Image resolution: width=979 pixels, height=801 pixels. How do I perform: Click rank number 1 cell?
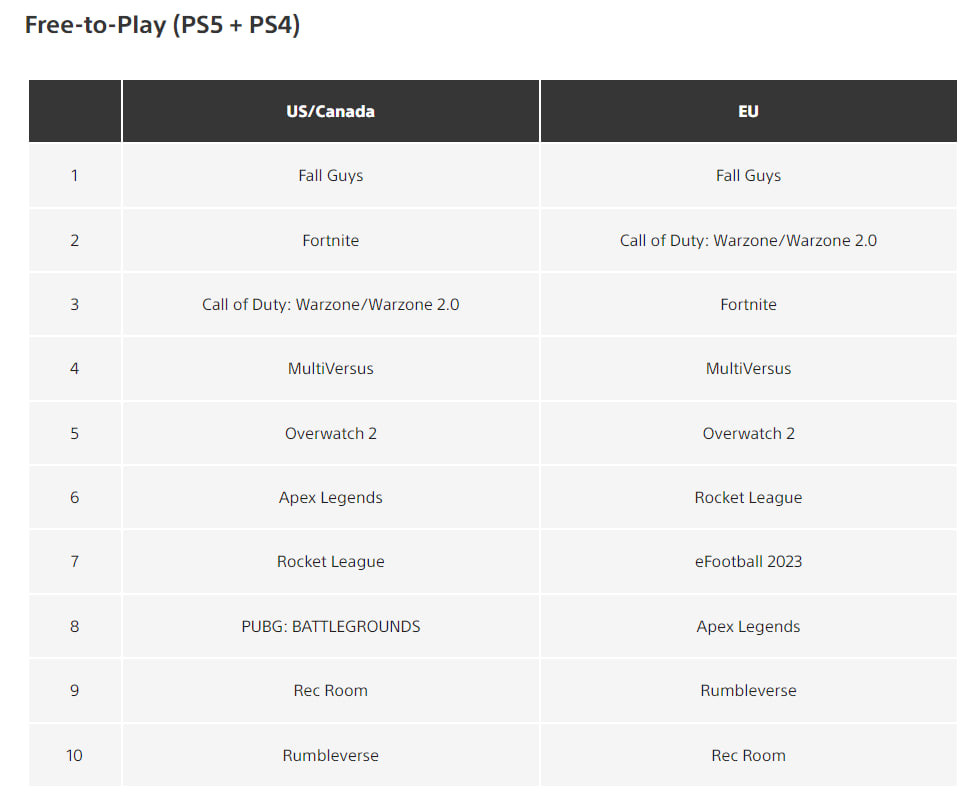click(74, 175)
